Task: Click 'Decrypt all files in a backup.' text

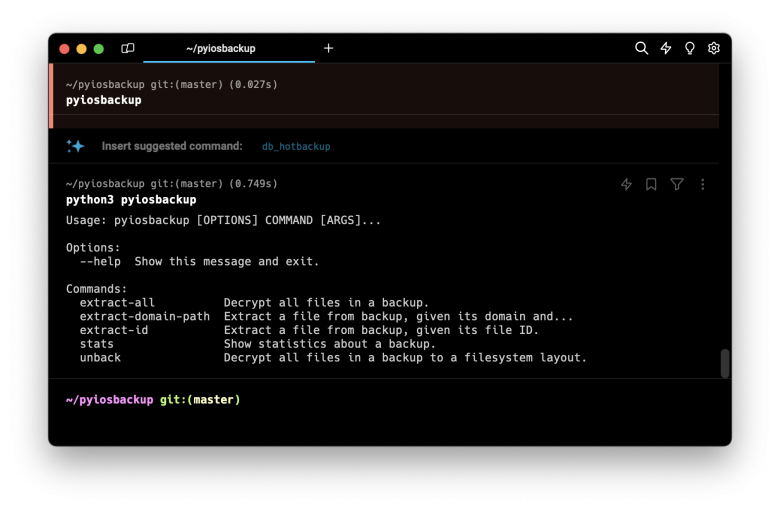Action: click(x=326, y=303)
